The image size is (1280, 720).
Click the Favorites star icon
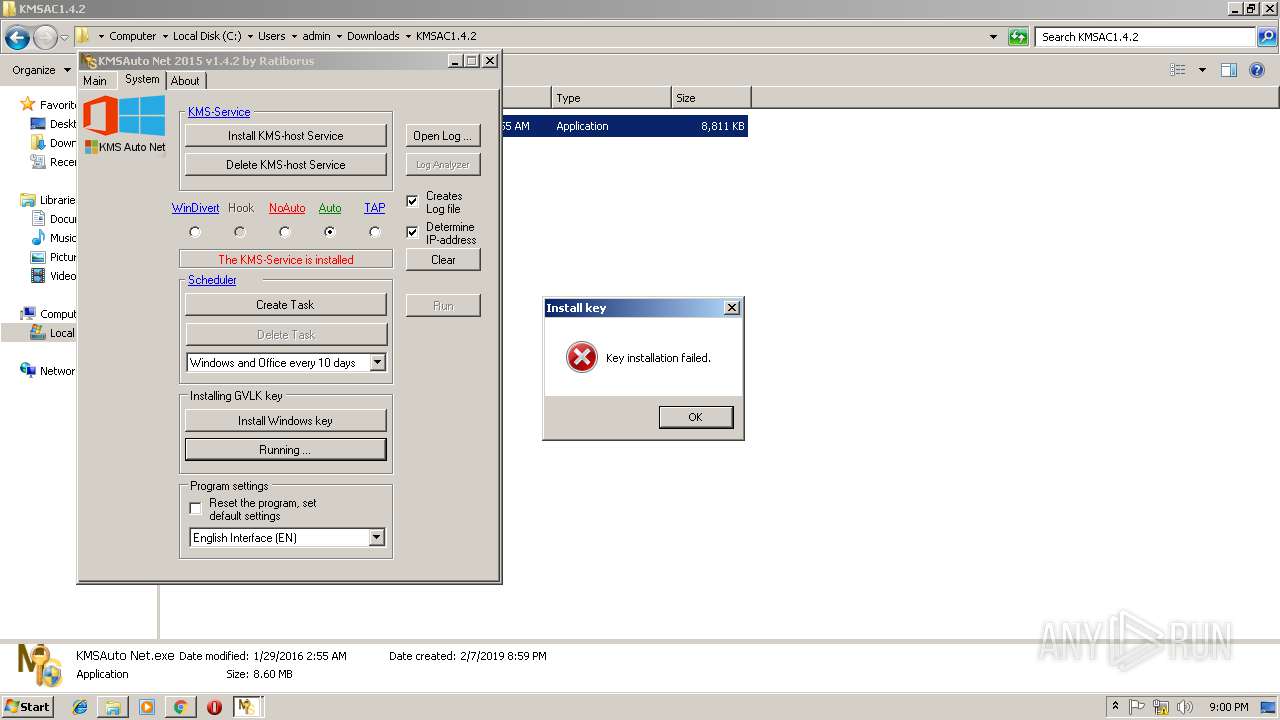click(28, 104)
